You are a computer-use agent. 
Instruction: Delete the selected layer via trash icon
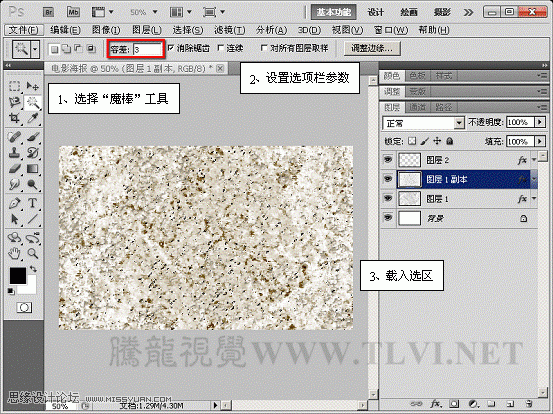point(528,404)
